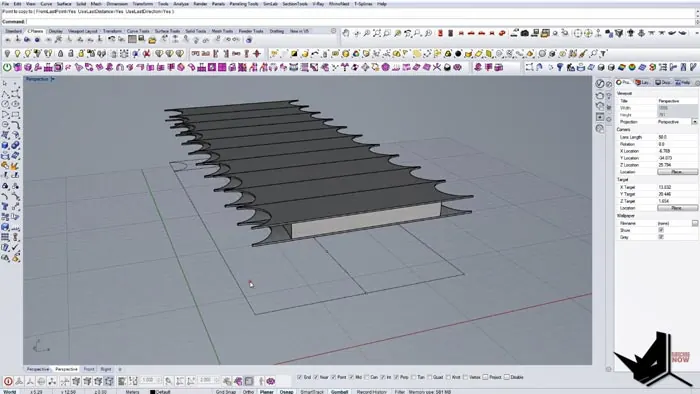
Task: Click the Undo arrow icon in CPlanes toolbar
Action: tap(111, 40)
